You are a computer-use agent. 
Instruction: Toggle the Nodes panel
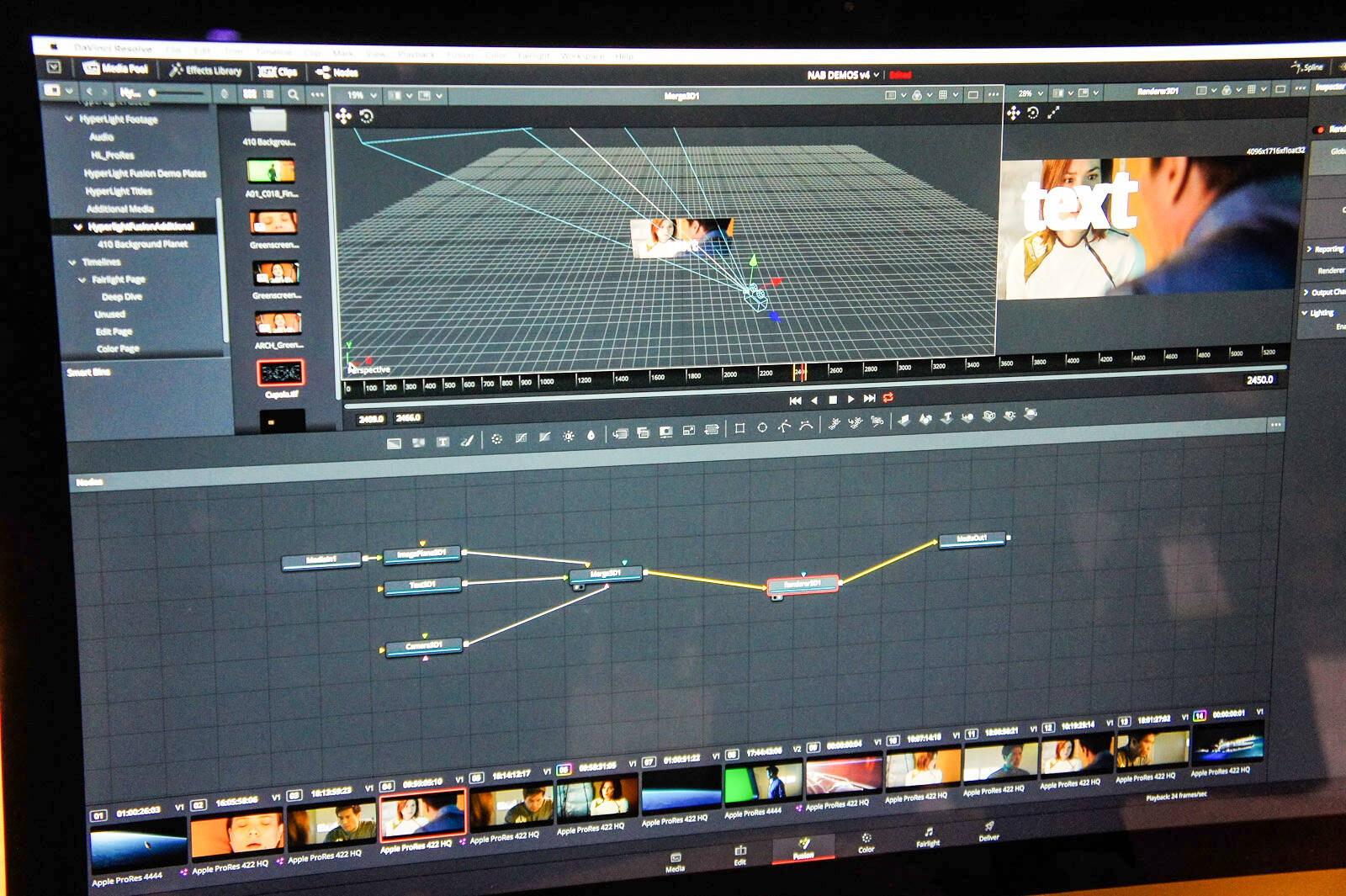pyautogui.click(x=336, y=72)
